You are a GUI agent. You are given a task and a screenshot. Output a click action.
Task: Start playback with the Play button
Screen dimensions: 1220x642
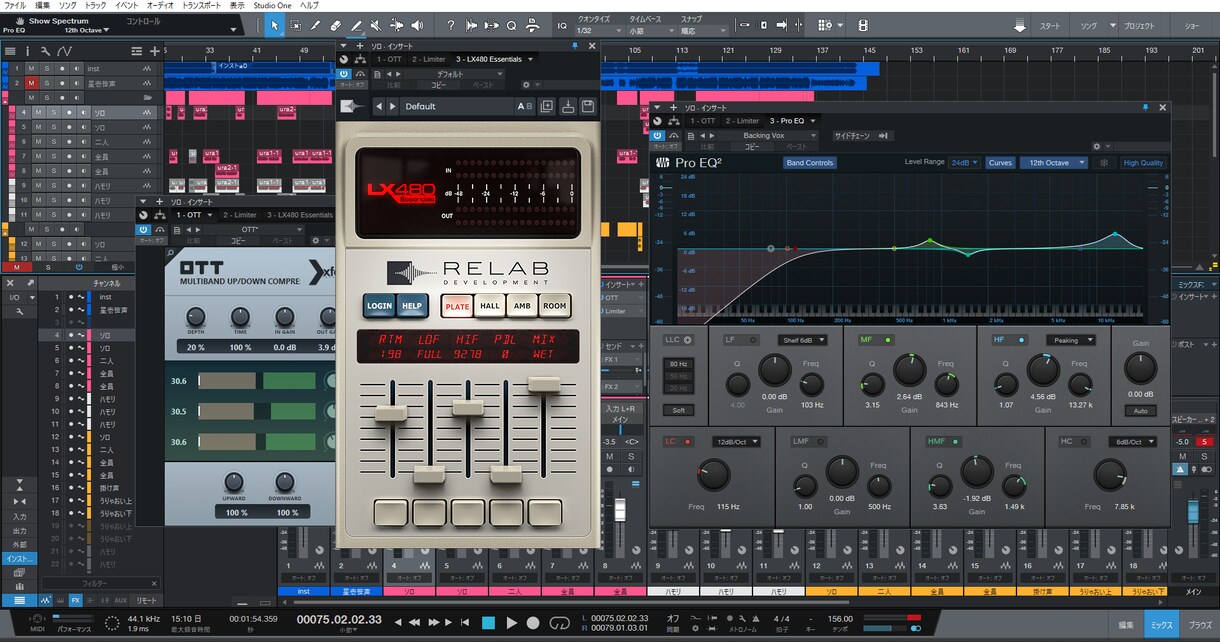click(x=512, y=623)
